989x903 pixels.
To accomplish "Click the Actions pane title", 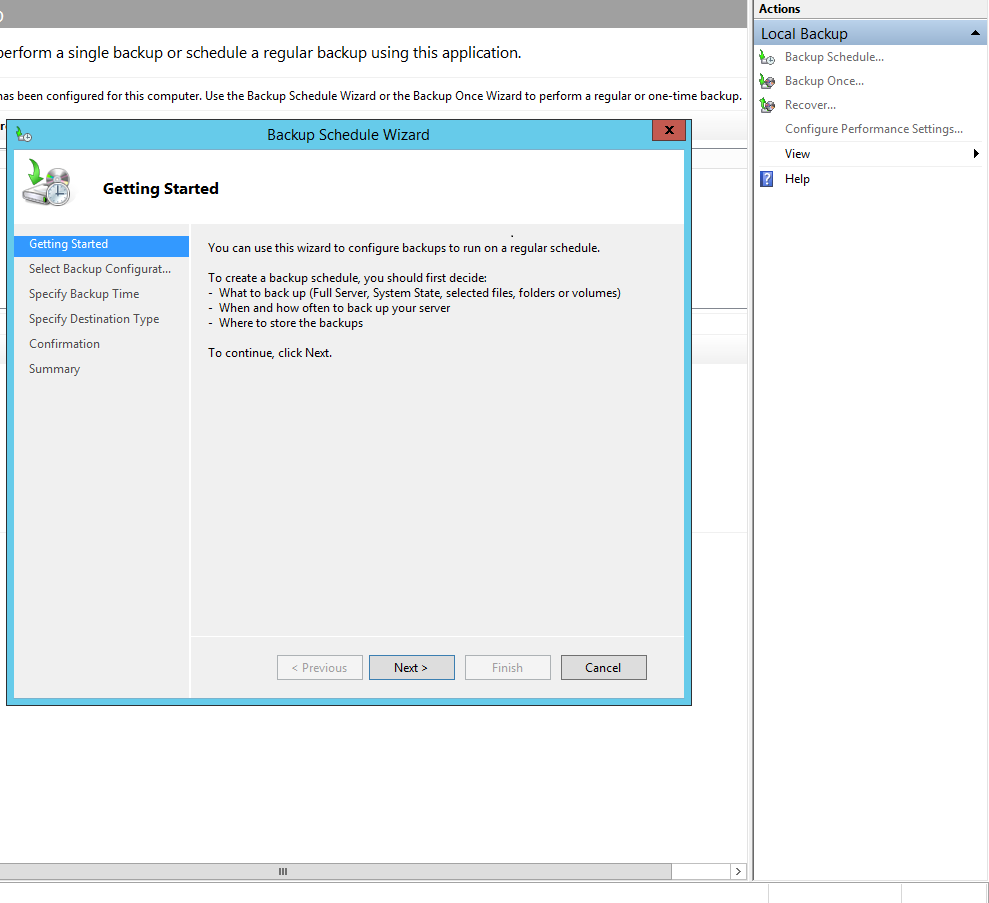I will point(780,9).
